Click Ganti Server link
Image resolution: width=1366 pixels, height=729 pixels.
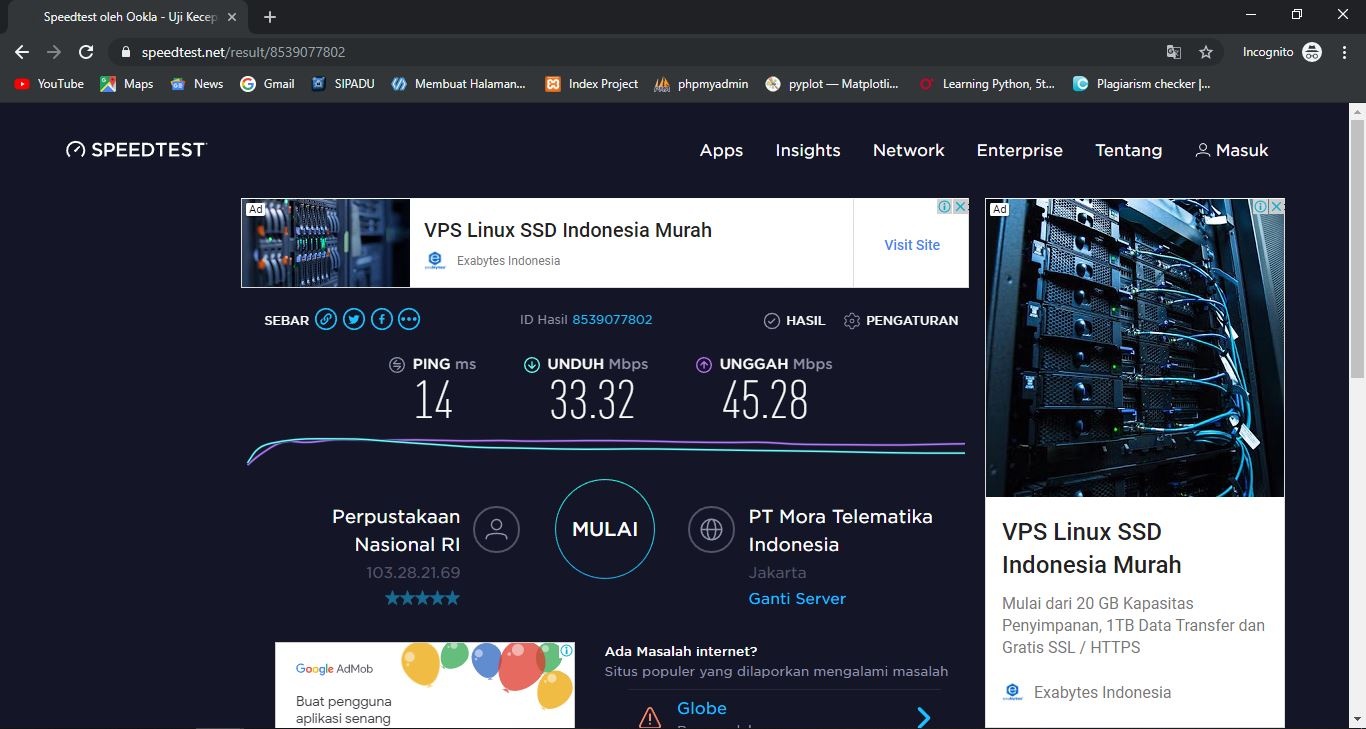pyautogui.click(x=797, y=599)
